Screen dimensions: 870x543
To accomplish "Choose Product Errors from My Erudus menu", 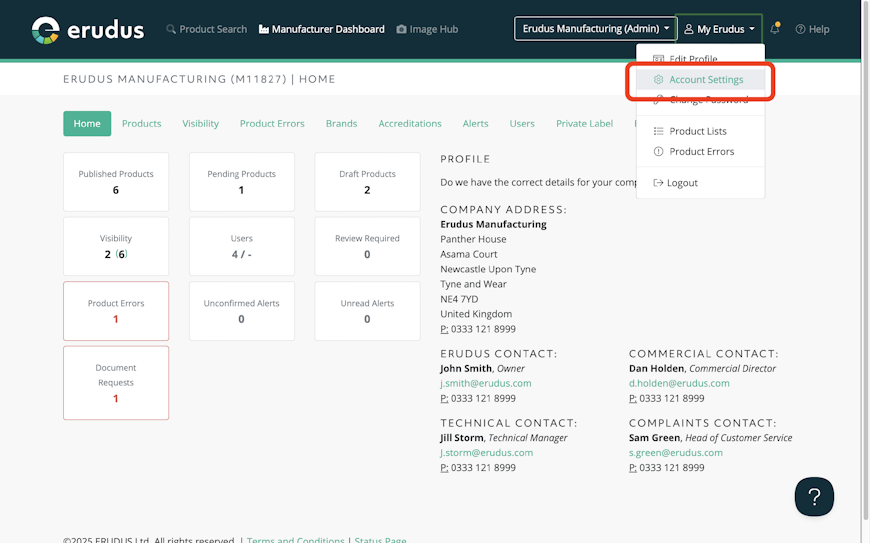I will (700, 151).
